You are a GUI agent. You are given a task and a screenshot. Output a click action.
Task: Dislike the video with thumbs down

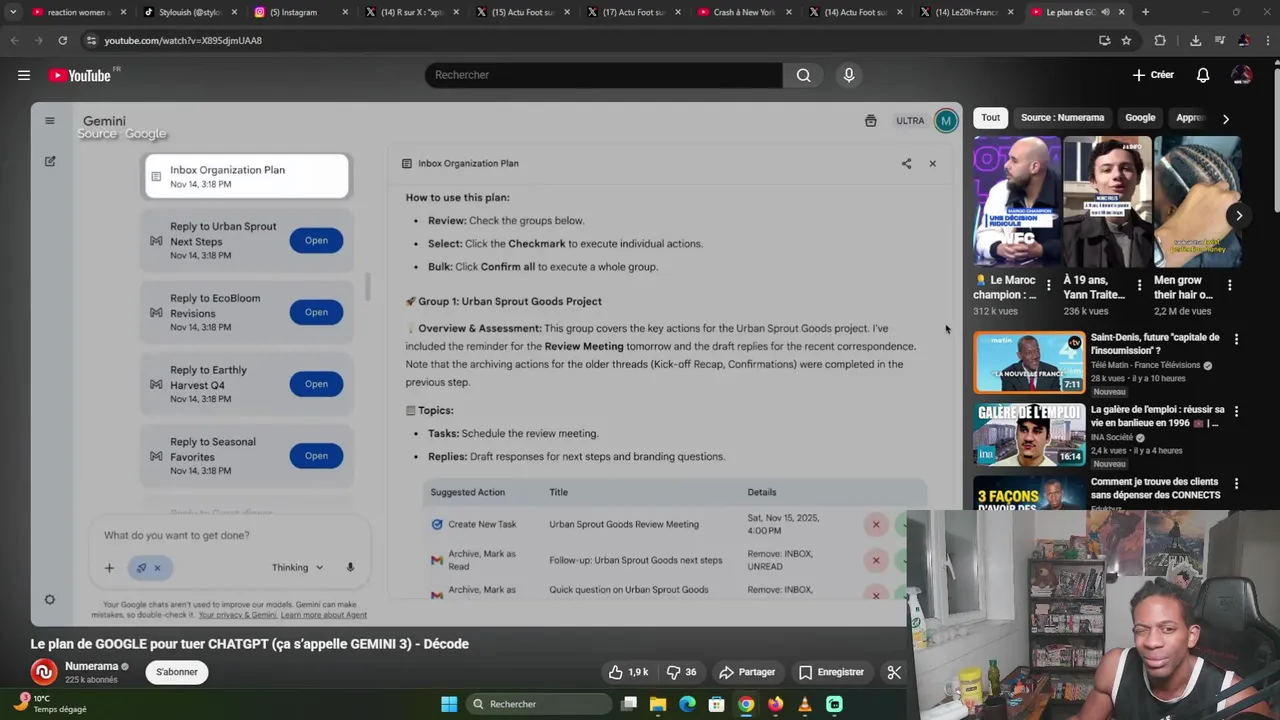[x=682, y=672]
